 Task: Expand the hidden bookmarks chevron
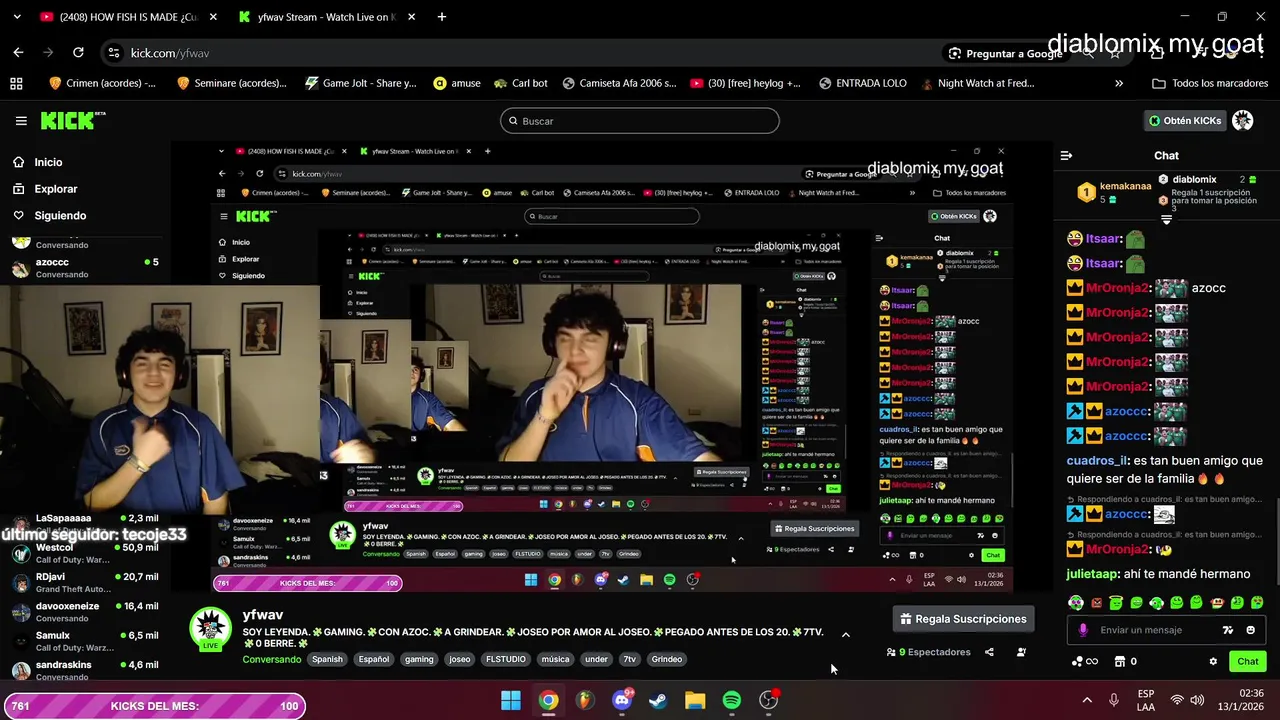pyautogui.click(x=1119, y=83)
